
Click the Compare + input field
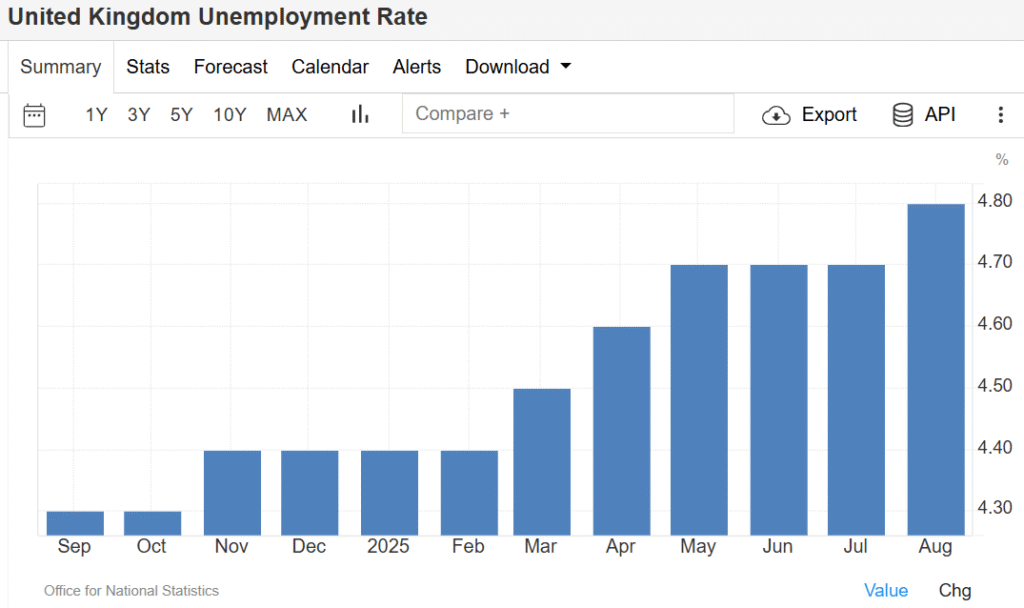tap(567, 114)
